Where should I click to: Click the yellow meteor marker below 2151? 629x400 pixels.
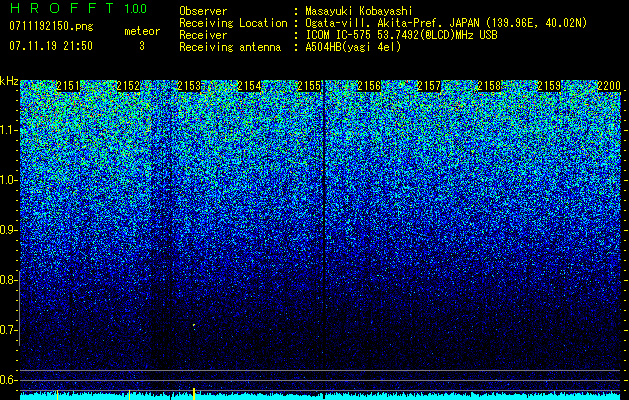pos(57,394)
